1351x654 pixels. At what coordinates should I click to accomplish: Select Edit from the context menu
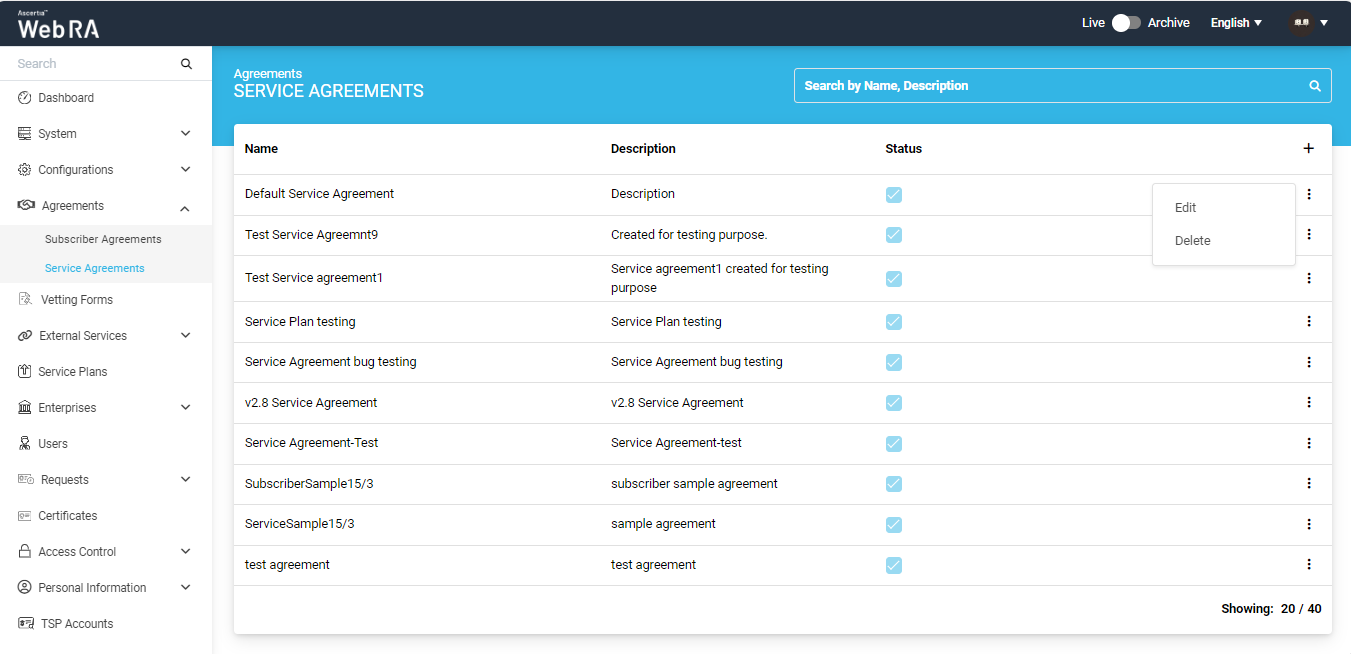[x=1186, y=208]
